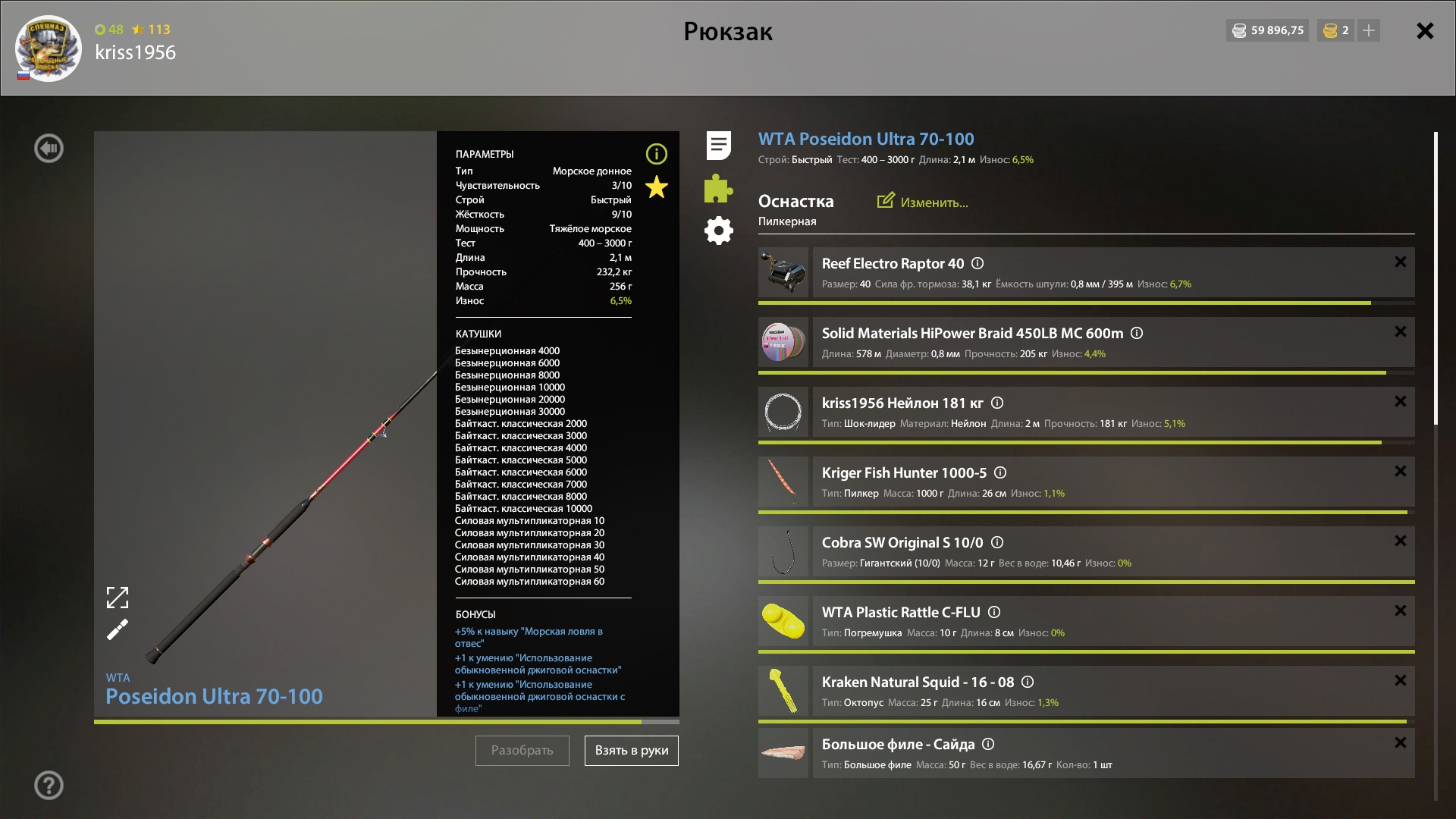Remove the Cobra SW Original hook
1456x819 pixels.
coord(1401,541)
